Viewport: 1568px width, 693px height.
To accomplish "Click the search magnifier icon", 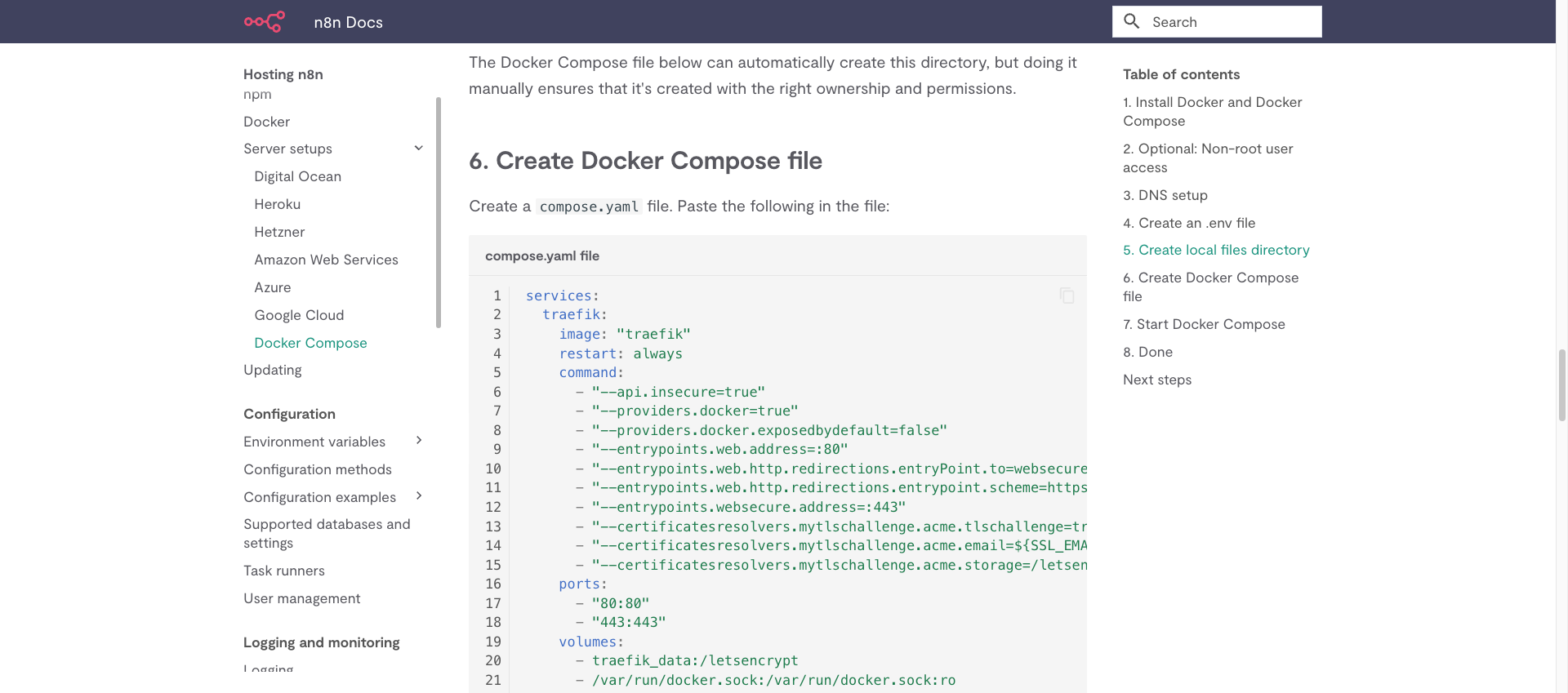I will tap(1131, 22).
